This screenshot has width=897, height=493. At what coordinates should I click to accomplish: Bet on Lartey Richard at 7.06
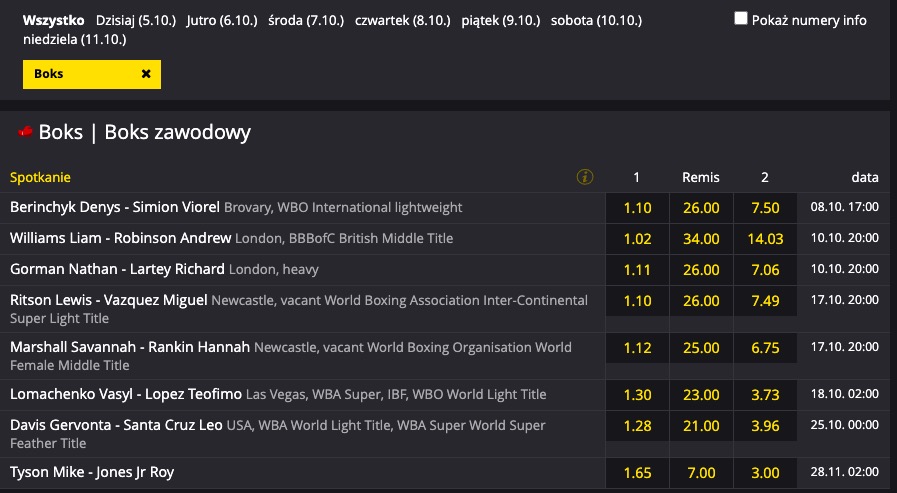765,270
